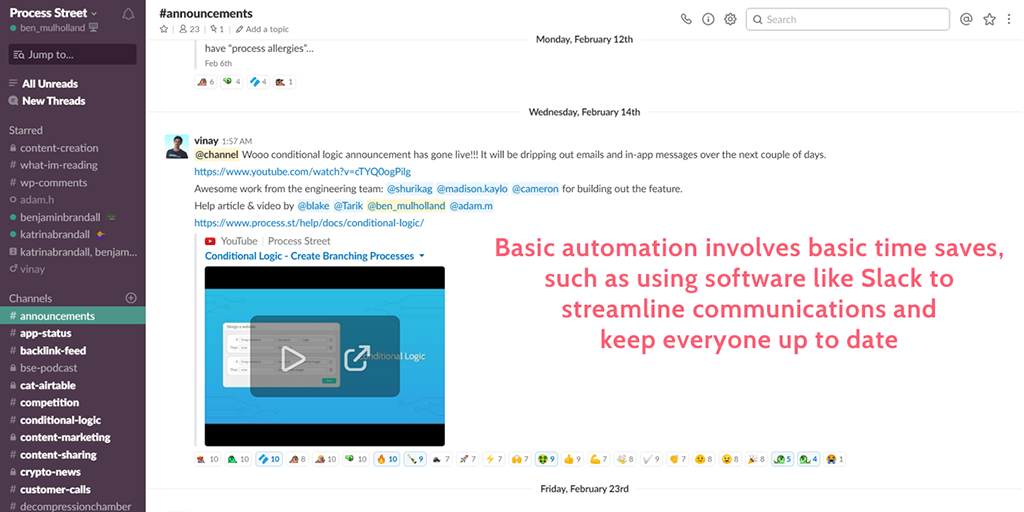The width and height of the screenshot is (1024, 512).
Task: Add a channel with plus icon
Action: pyautogui.click(x=131, y=298)
